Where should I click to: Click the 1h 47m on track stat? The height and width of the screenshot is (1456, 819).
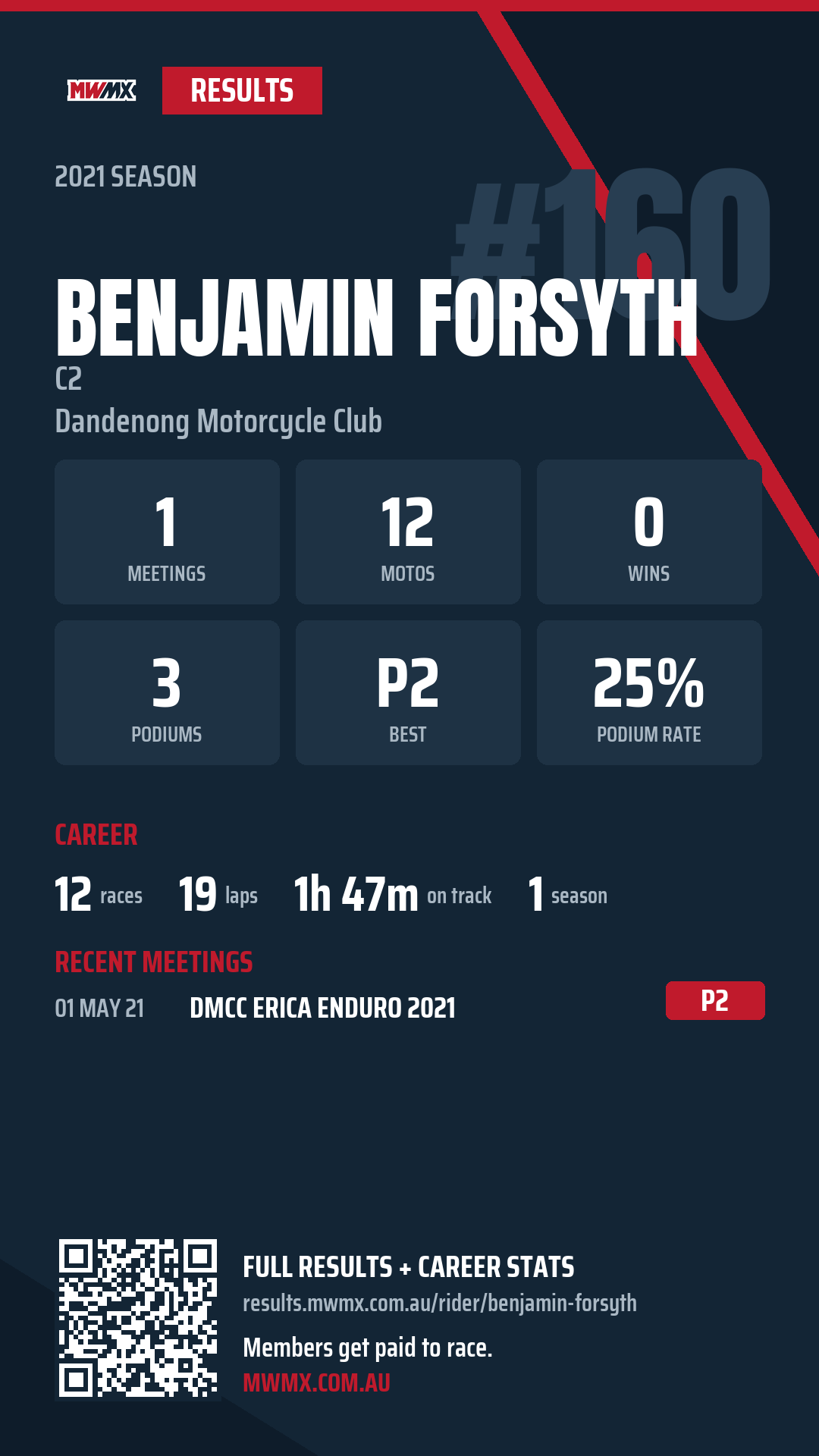click(393, 894)
